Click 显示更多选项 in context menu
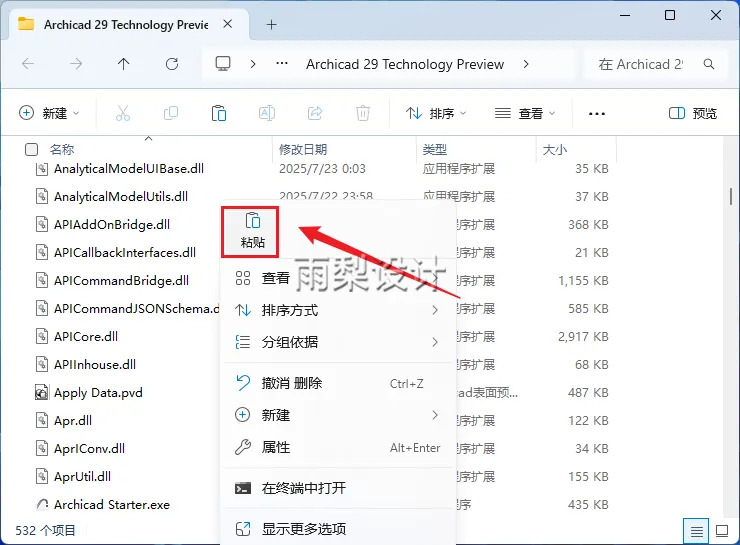Viewport: 740px width, 545px height. point(338,529)
